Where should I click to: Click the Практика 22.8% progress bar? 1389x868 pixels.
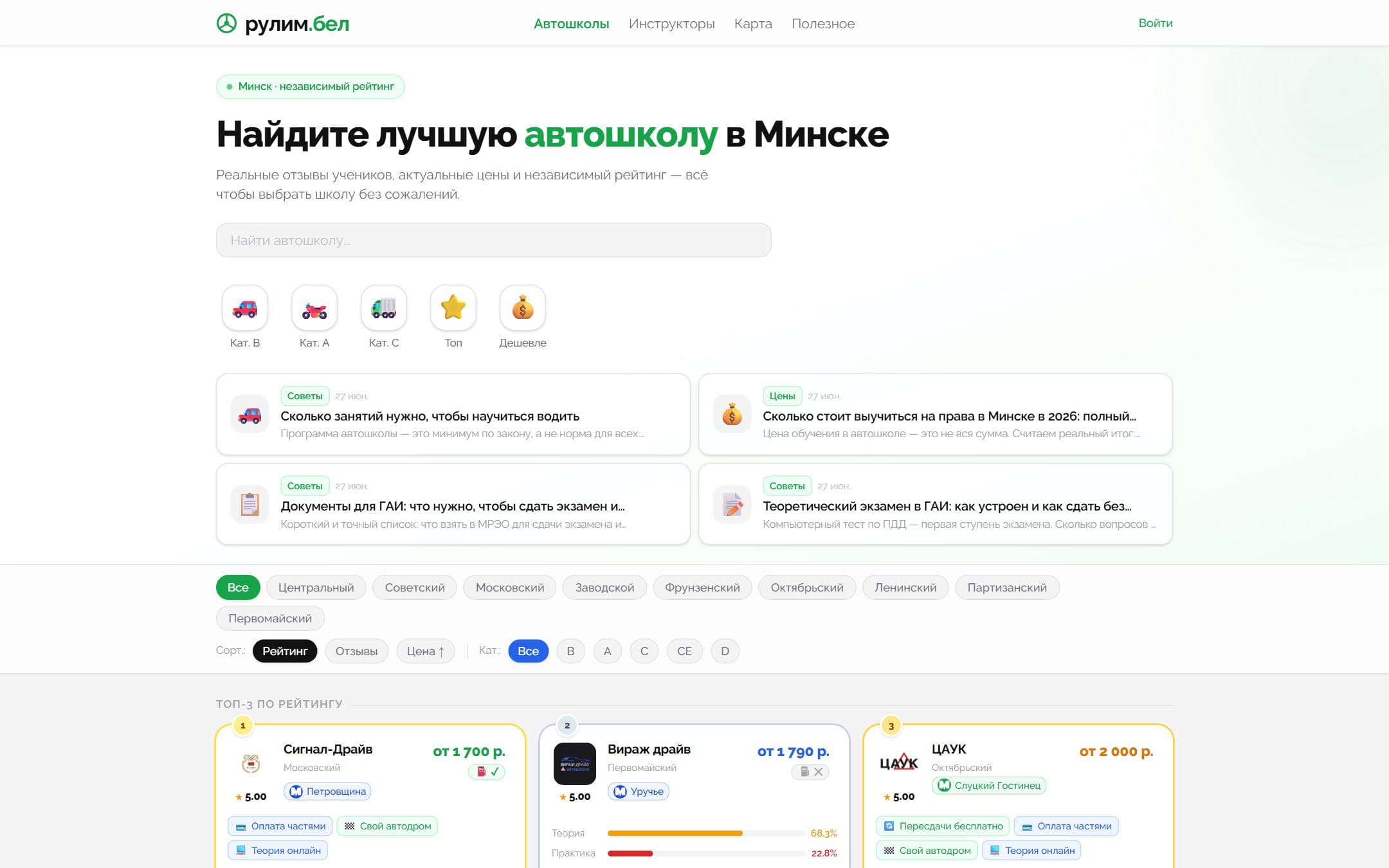coord(706,853)
